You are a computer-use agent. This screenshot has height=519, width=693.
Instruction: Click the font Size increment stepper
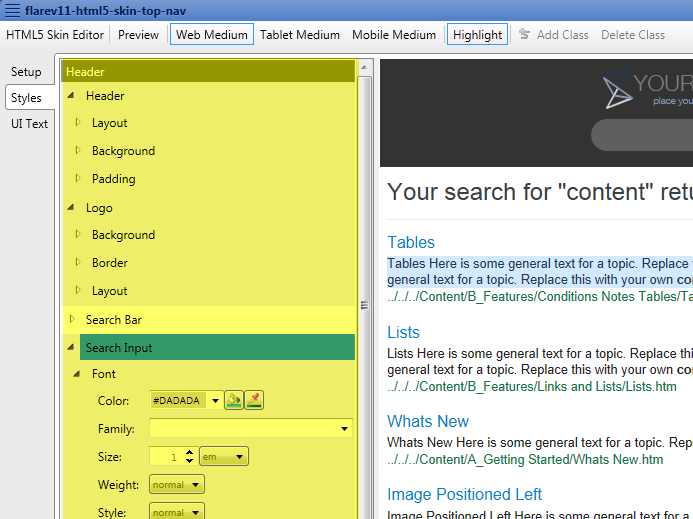[x=188, y=453]
